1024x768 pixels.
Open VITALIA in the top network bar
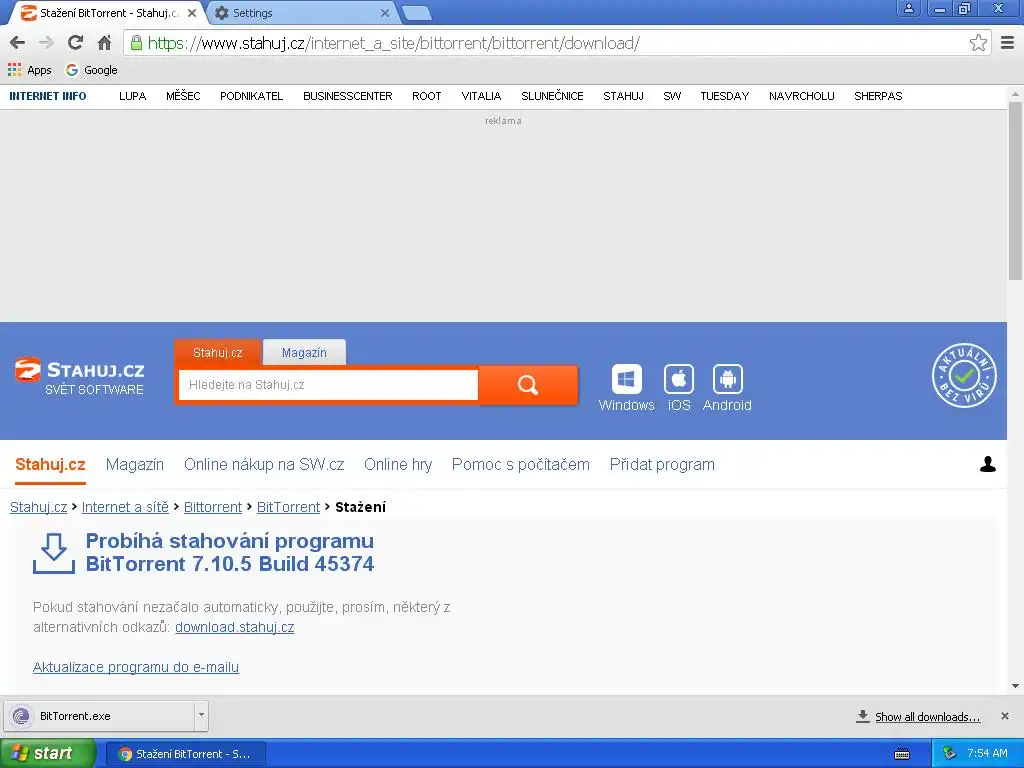[481, 96]
